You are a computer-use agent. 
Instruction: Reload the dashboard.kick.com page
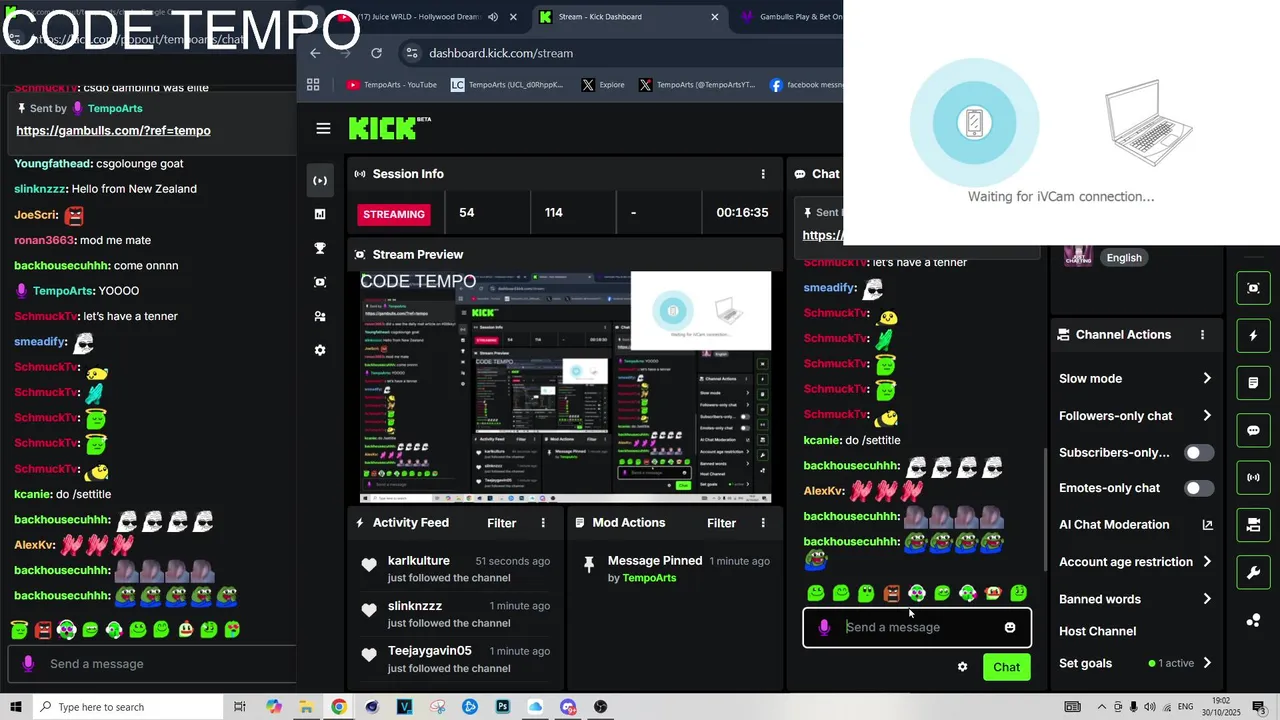click(x=376, y=53)
